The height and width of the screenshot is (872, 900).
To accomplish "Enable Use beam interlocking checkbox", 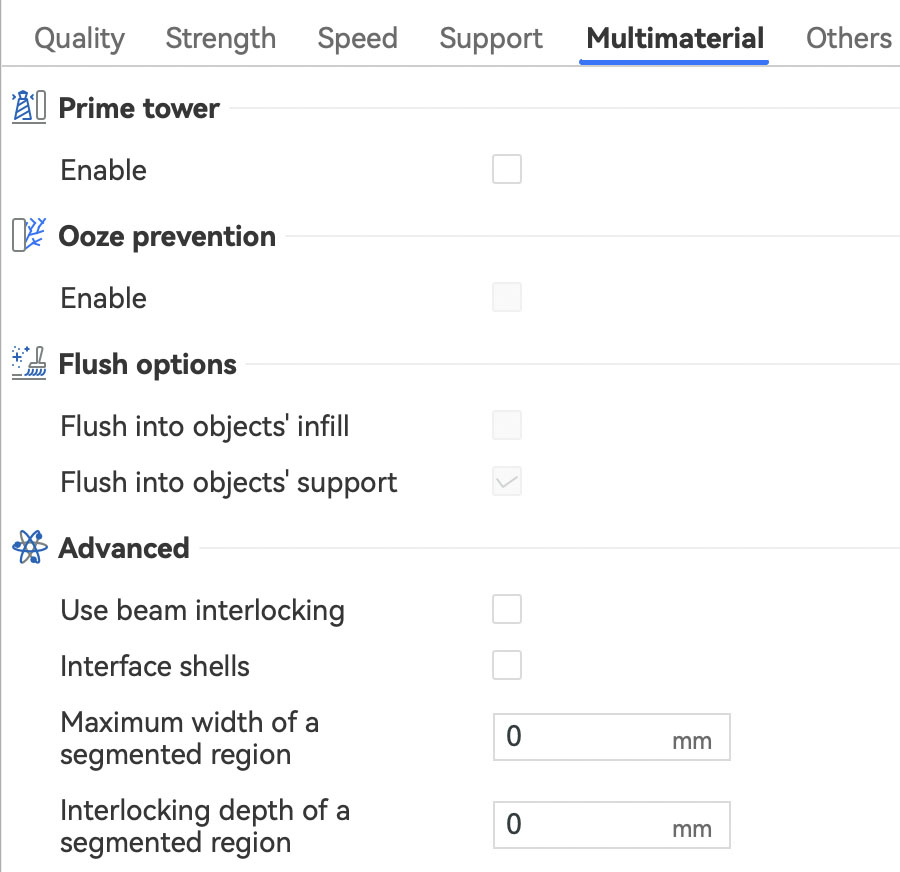I will point(507,609).
